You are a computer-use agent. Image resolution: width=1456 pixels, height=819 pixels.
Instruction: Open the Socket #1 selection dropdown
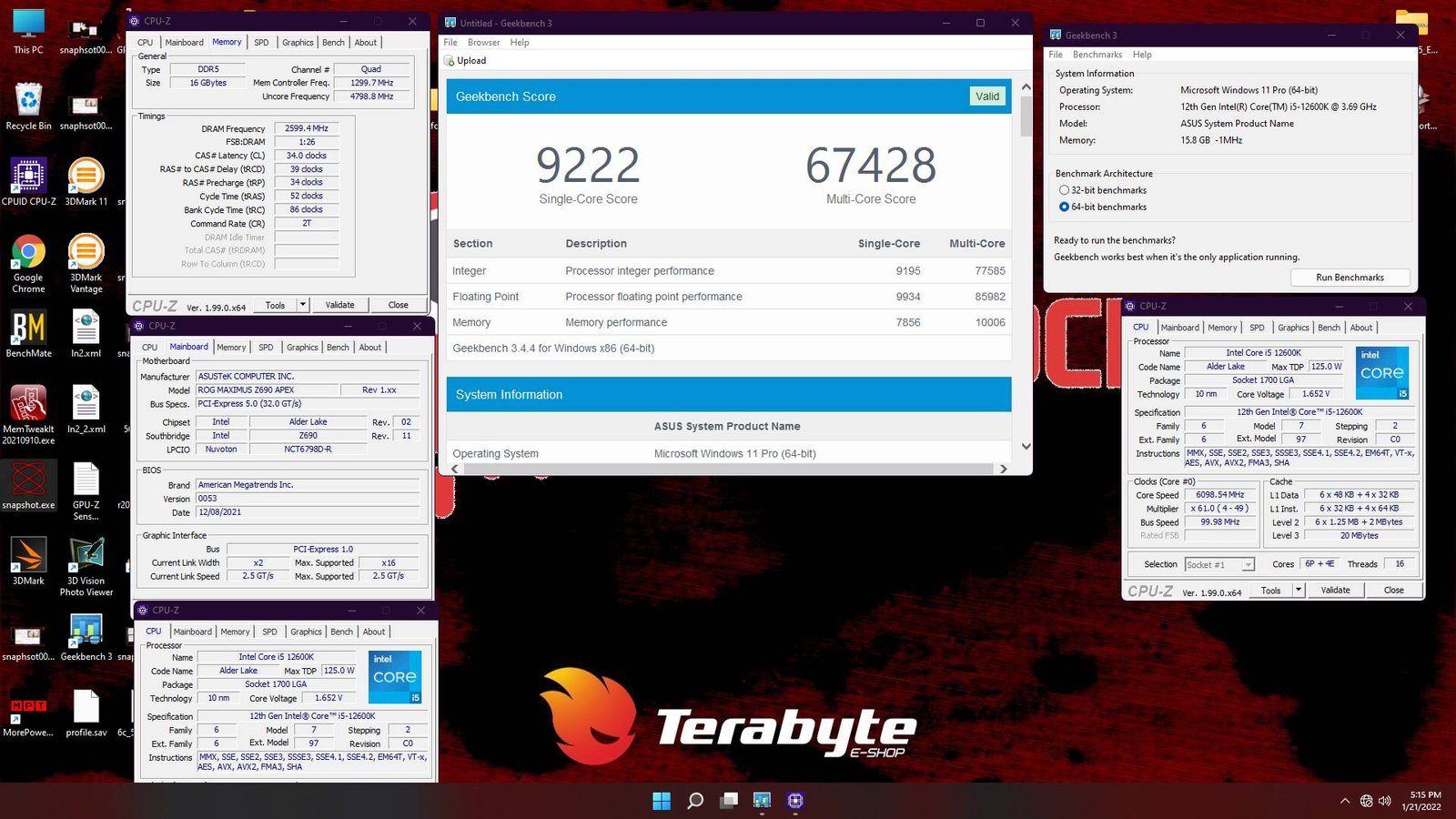[x=1218, y=564]
